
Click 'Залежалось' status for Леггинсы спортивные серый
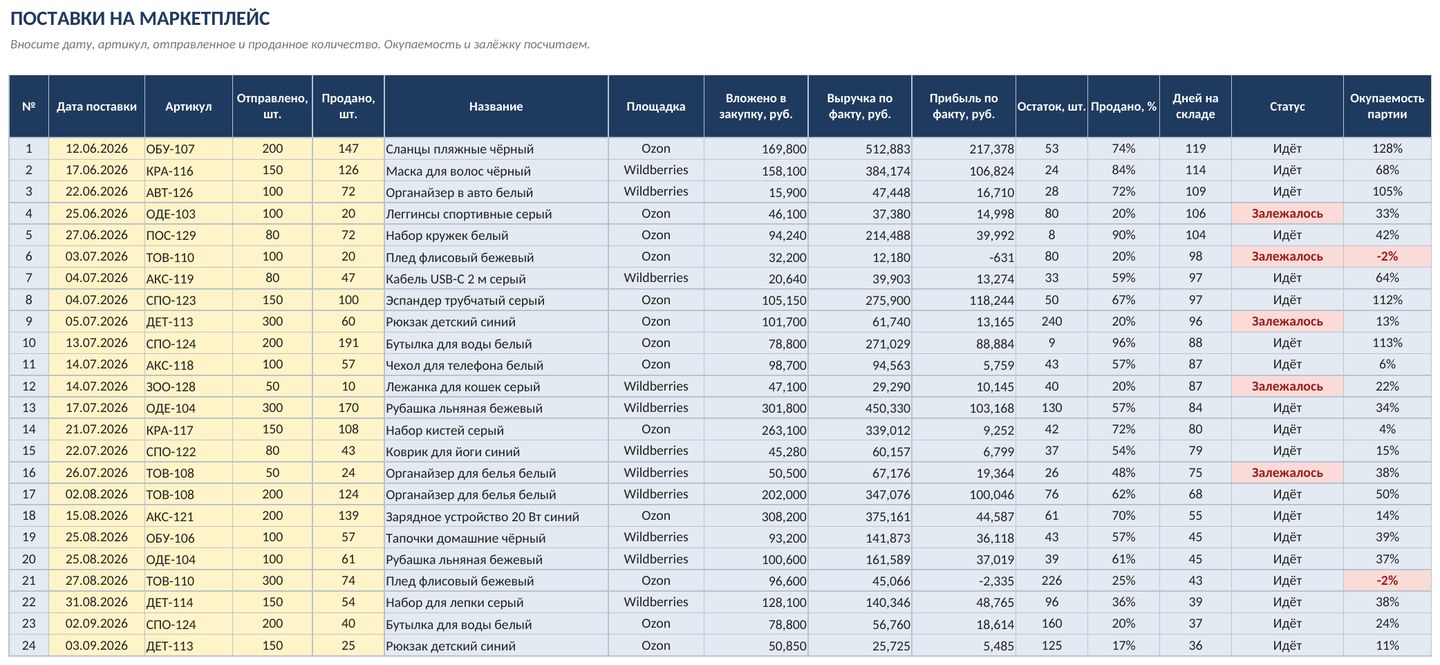1287,214
